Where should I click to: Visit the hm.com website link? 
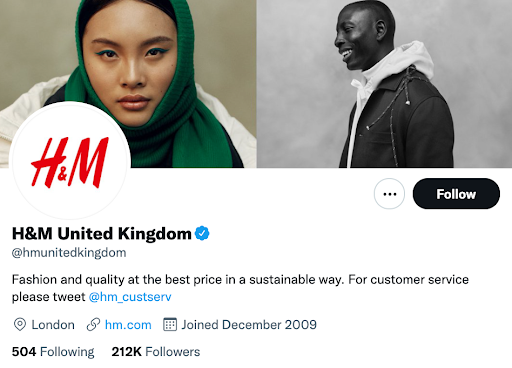128,325
